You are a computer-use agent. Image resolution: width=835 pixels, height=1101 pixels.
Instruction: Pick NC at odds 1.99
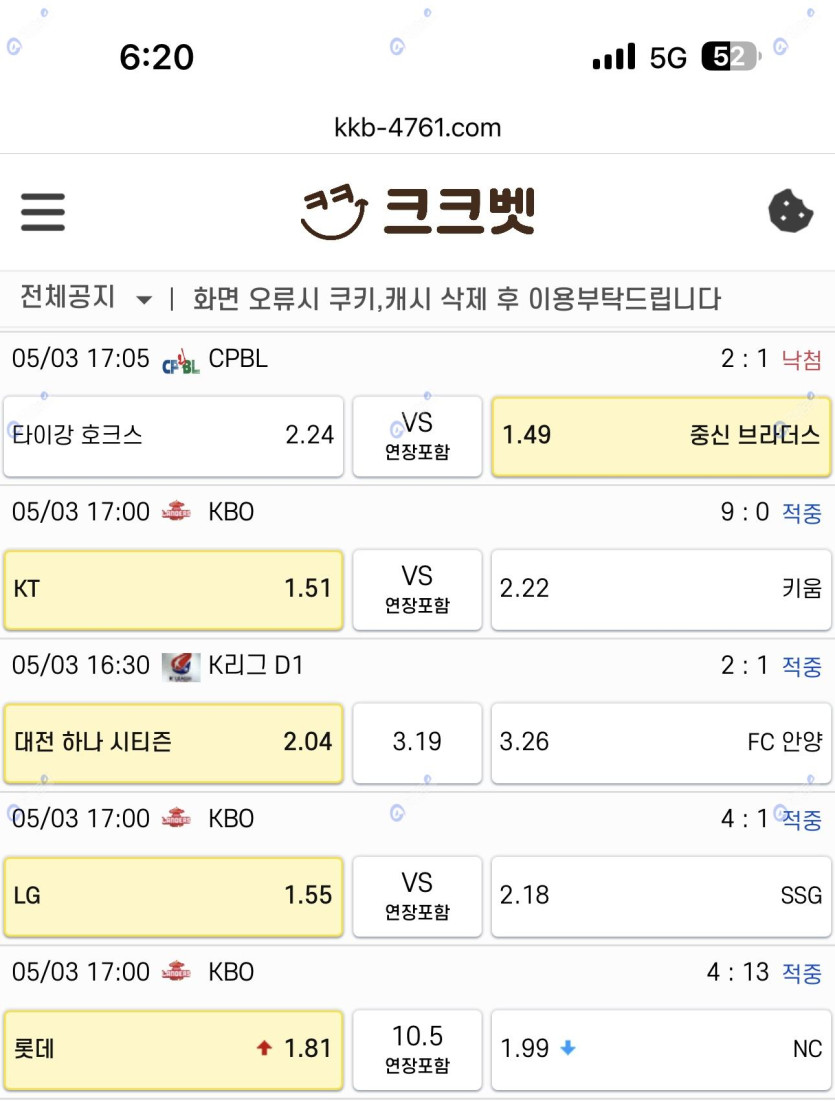tap(661, 1049)
